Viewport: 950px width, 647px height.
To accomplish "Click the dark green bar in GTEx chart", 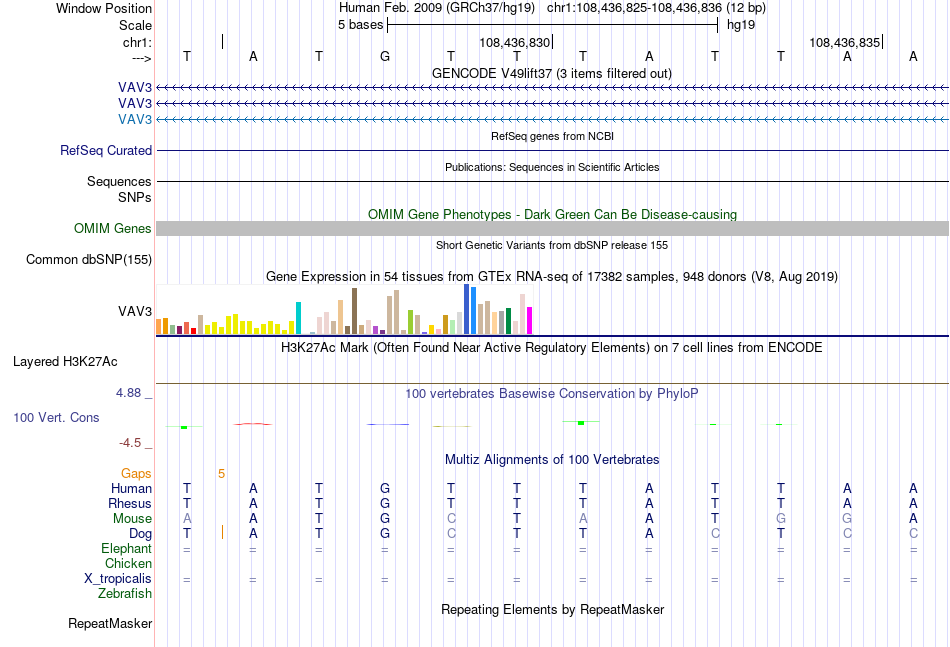I will (x=508, y=321).
